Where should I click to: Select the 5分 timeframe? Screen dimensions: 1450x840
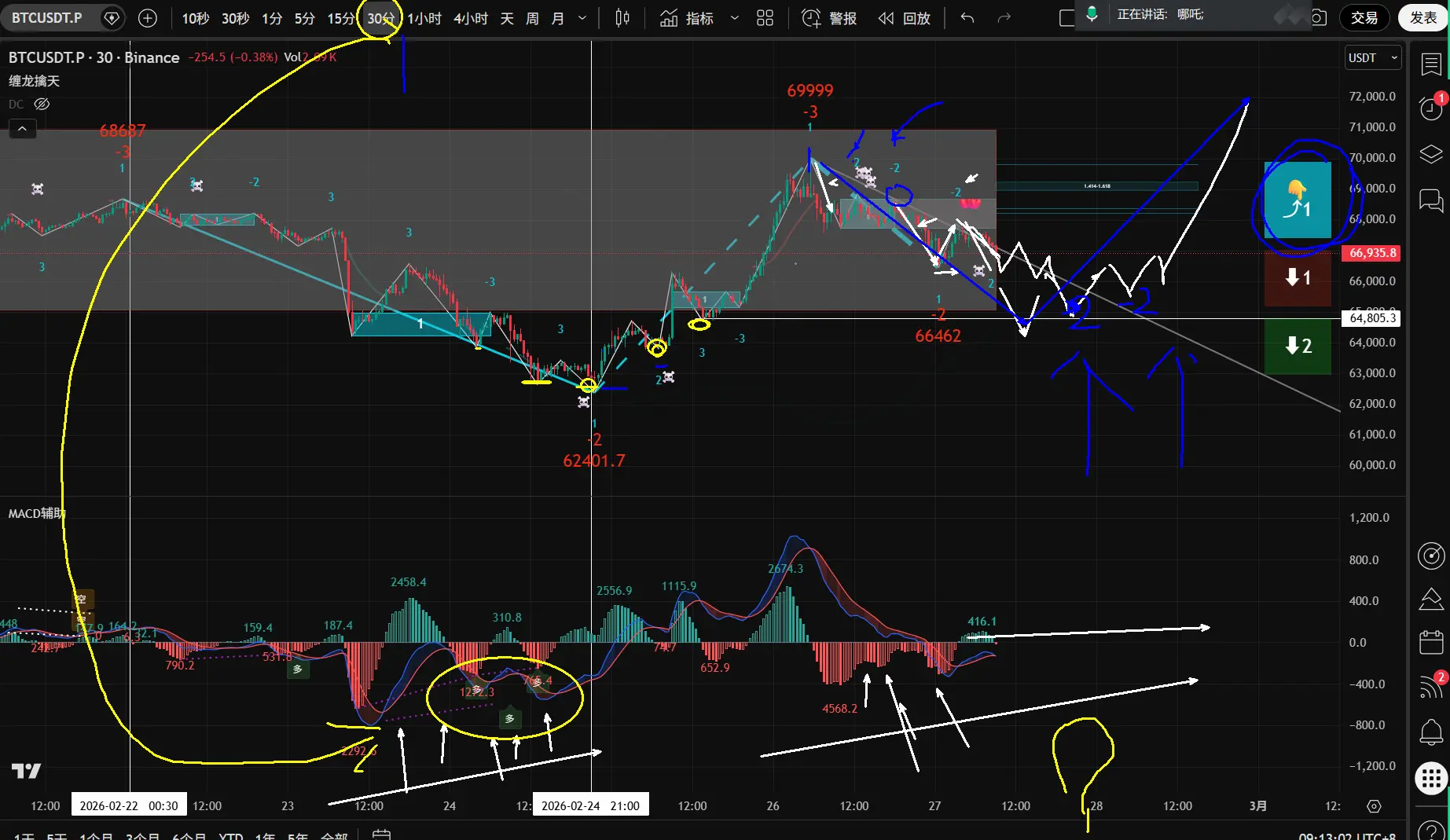(304, 18)
